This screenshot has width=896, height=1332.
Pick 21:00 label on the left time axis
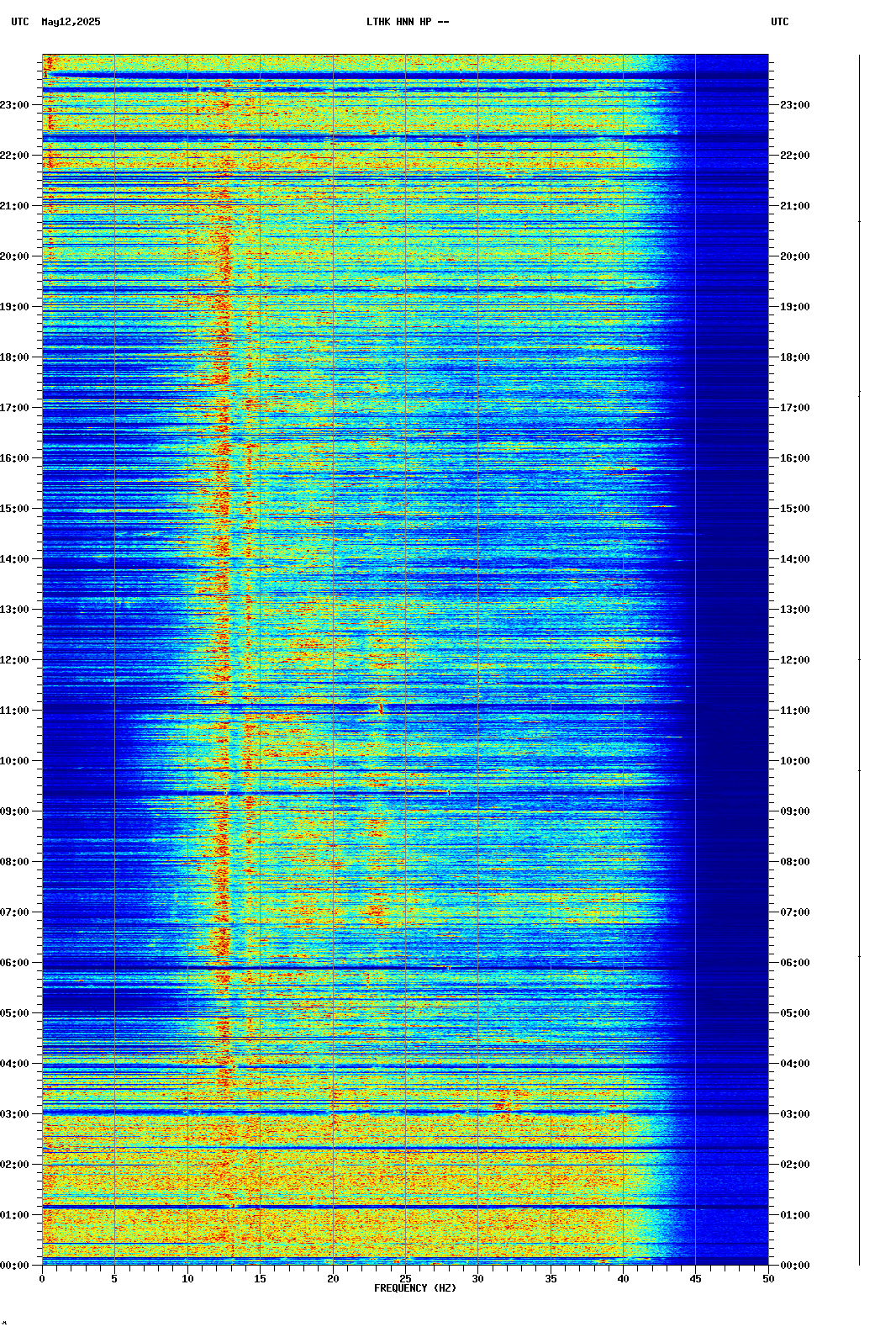click(14, 206)
